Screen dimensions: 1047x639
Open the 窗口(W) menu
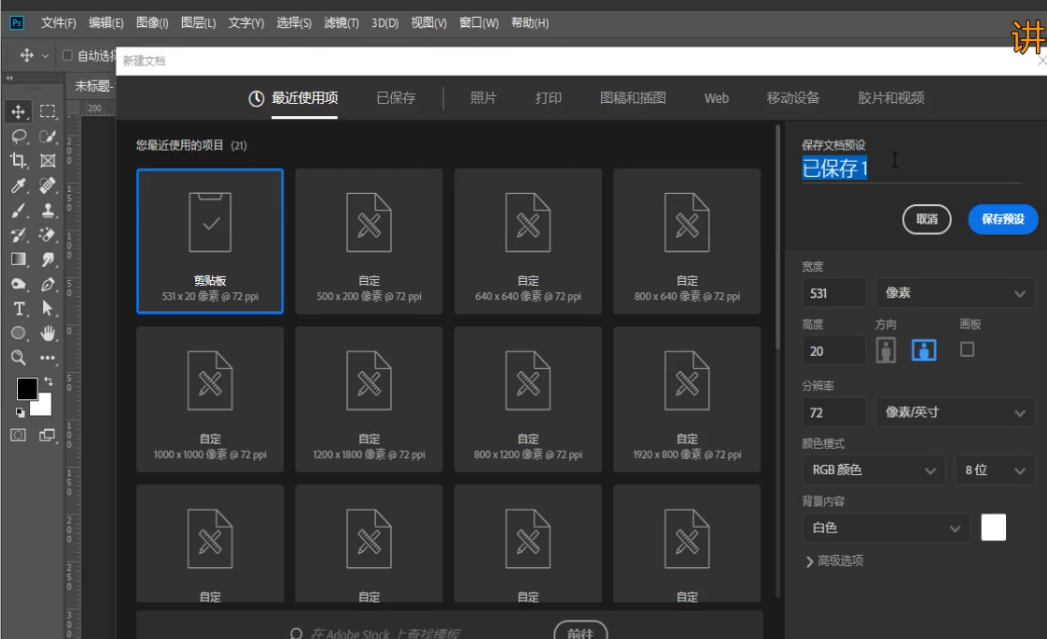(479, 23)
